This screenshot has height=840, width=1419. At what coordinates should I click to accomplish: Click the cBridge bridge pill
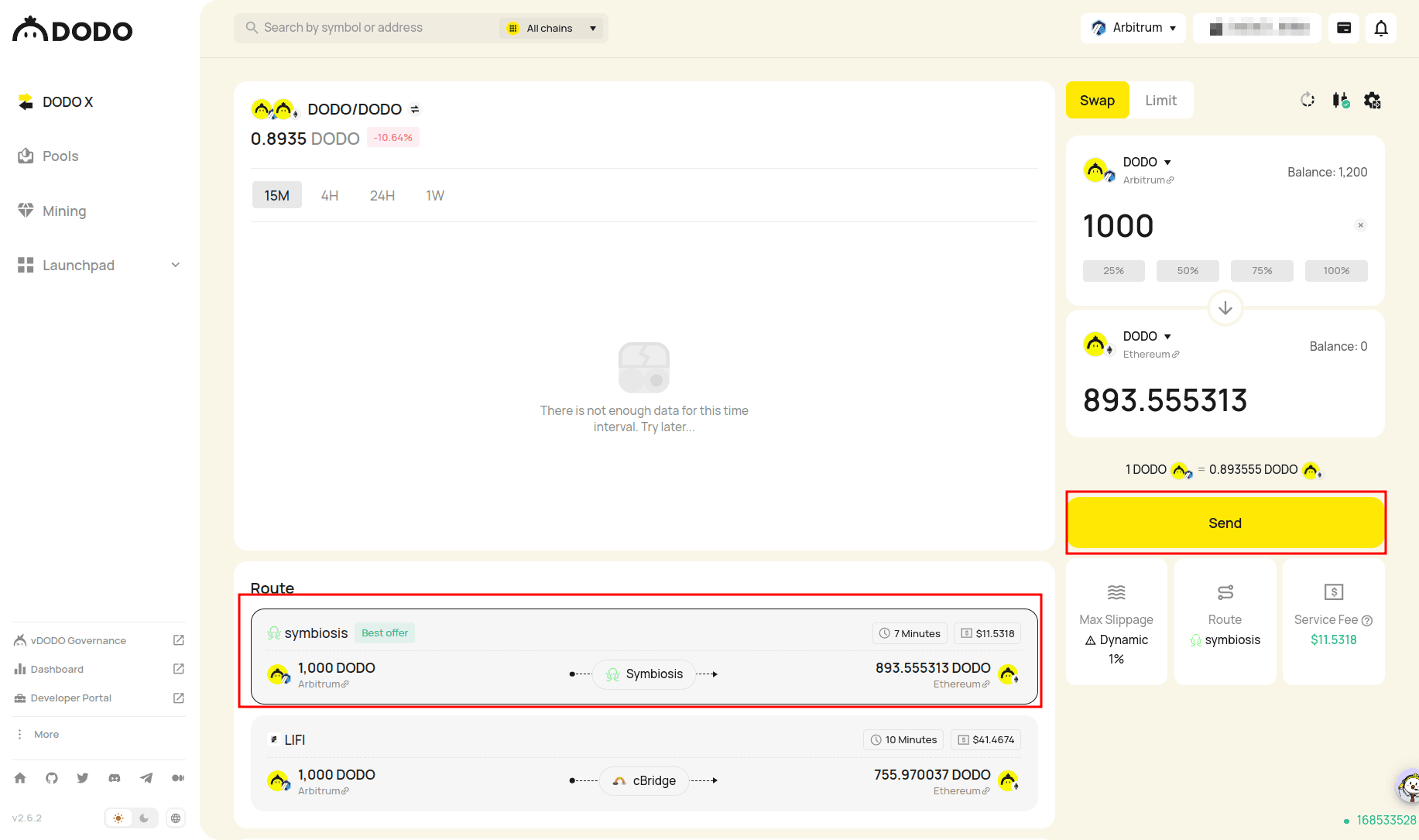point(644,781)
